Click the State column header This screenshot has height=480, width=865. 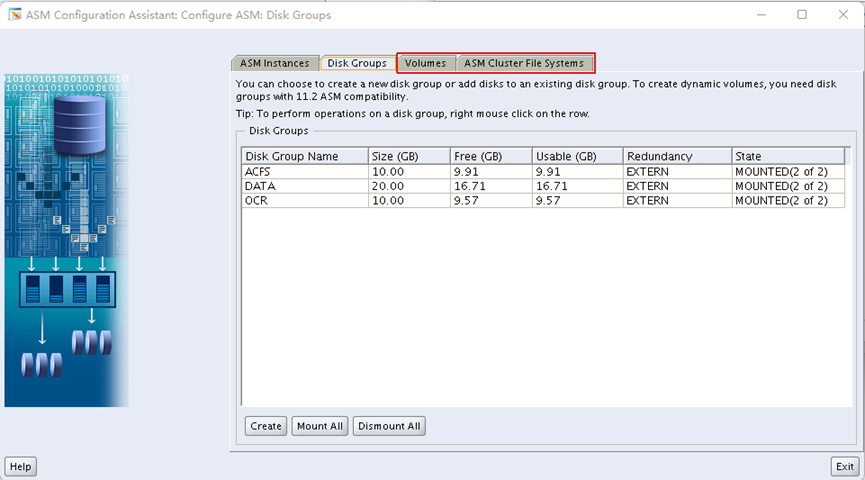[788, 156]
